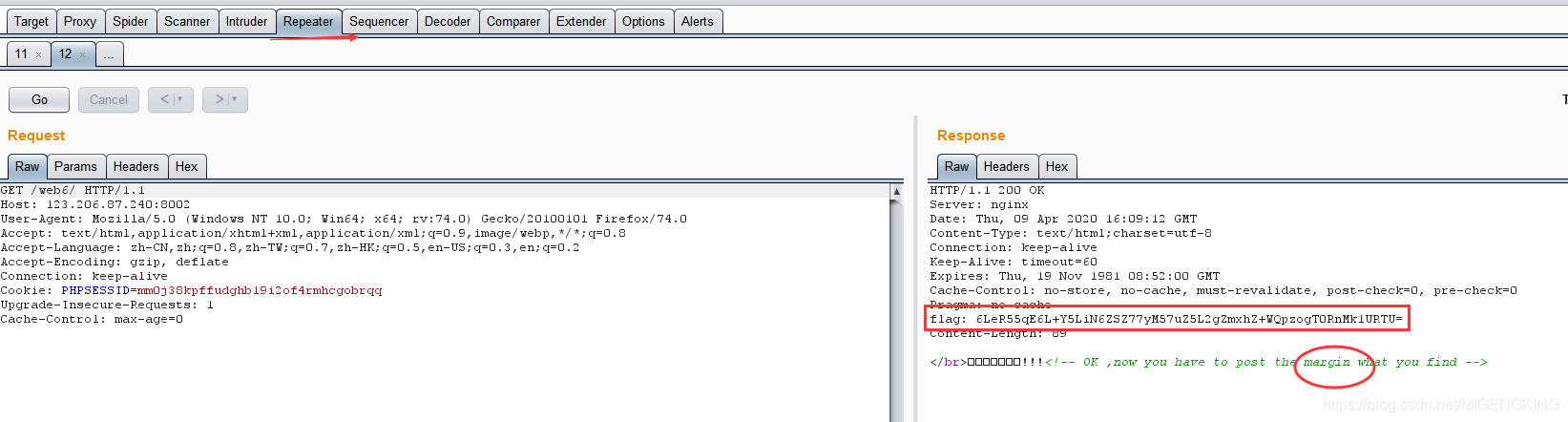The image size is (1568, 422).
Task: Go to the Intruder tab
Action: tap(246, 21)
